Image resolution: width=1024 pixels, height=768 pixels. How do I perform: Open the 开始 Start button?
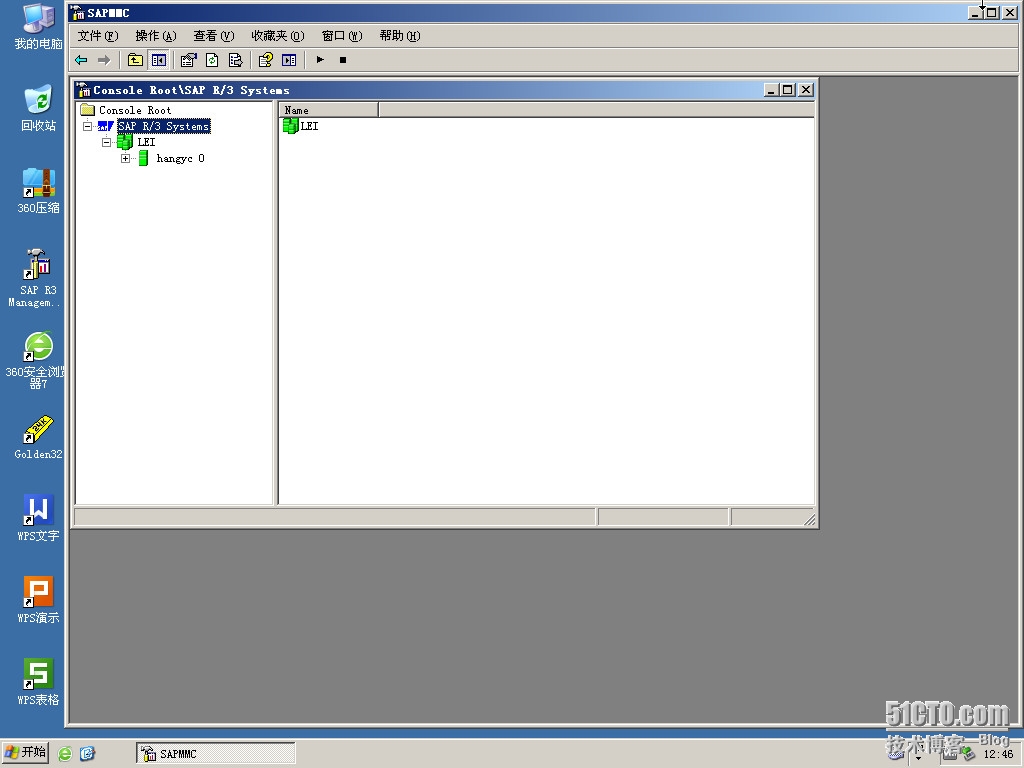point(25,752)
